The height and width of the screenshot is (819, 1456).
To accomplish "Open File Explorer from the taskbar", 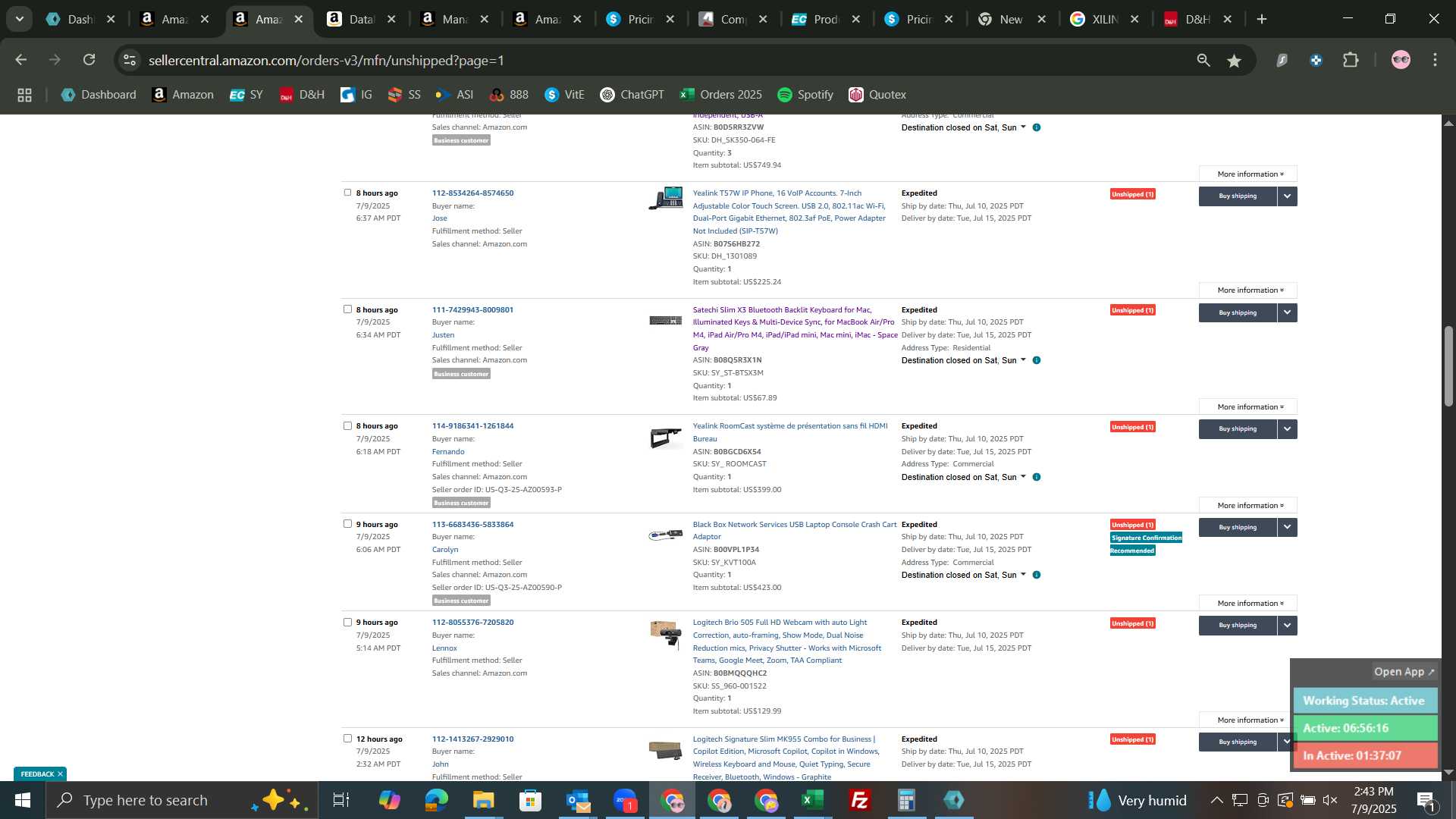I will [x=483, y=800].
